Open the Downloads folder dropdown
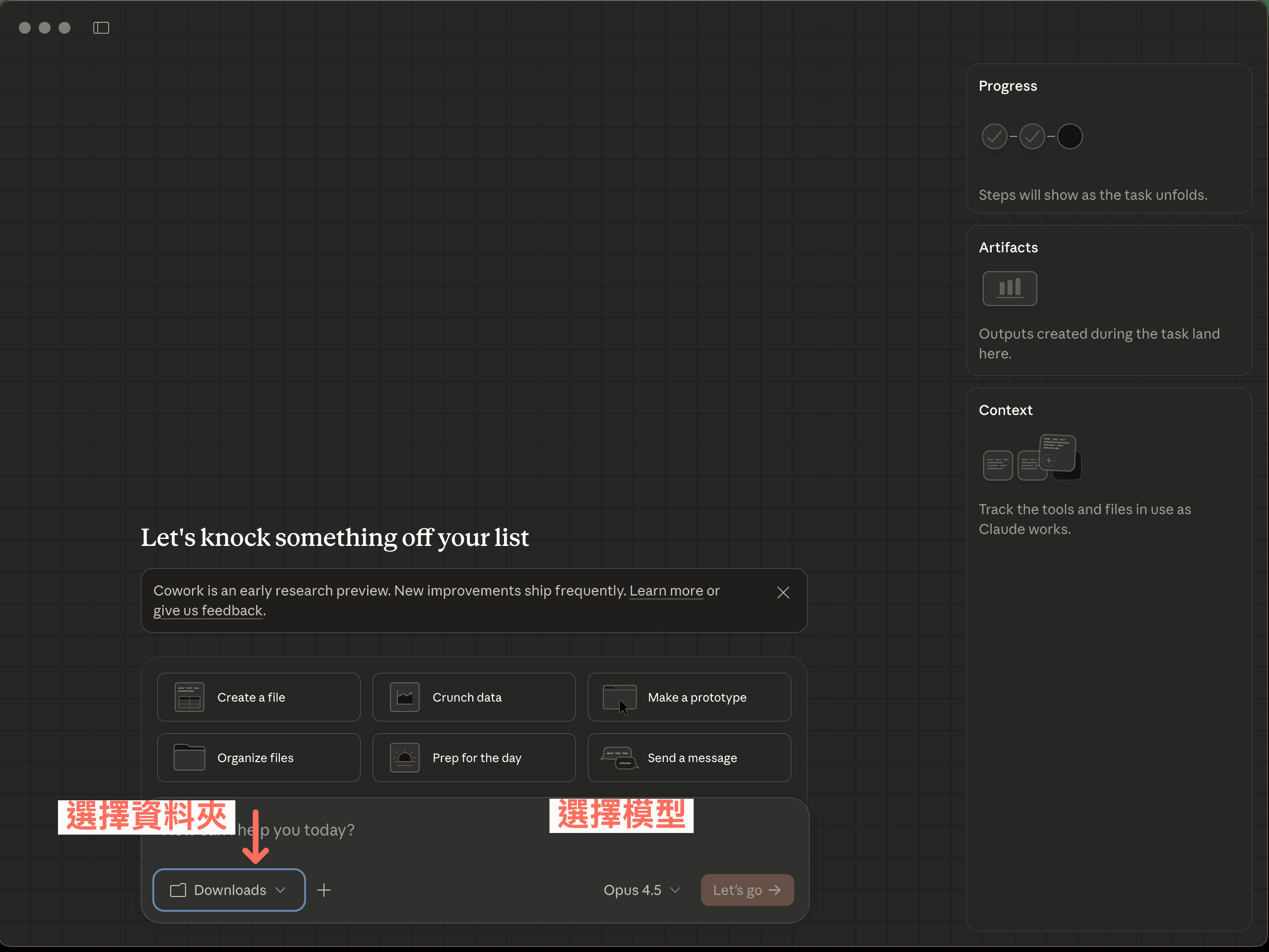Viewport: 1269px width, 952px height. (x=229, y=890)
